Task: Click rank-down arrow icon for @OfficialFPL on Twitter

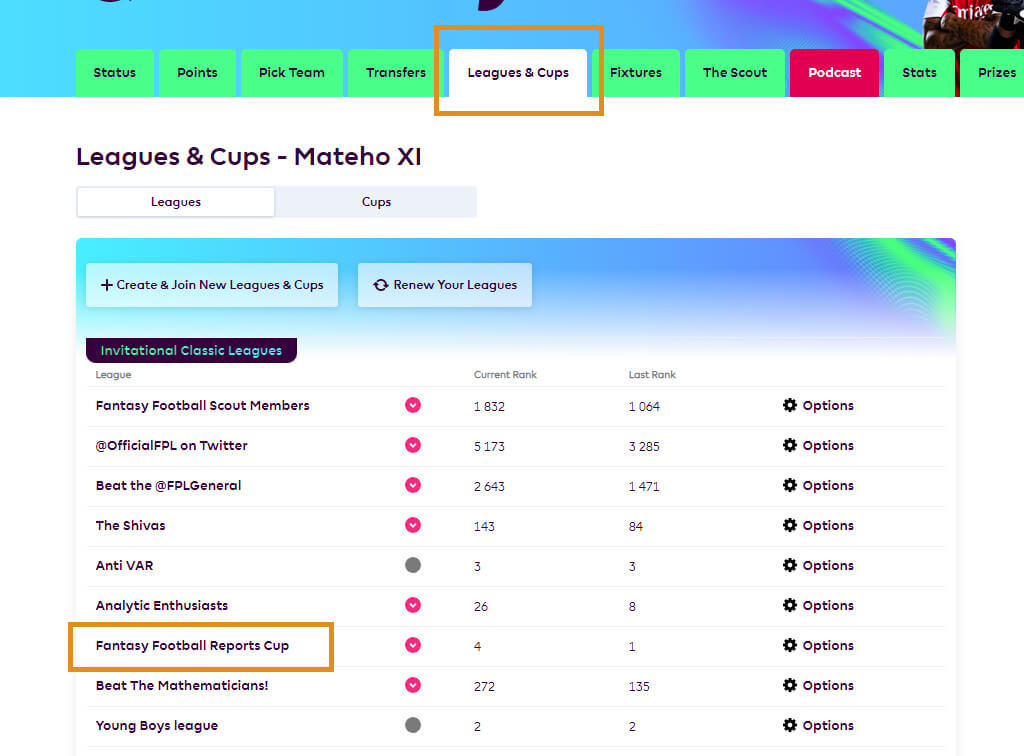Action: [413, 445]
